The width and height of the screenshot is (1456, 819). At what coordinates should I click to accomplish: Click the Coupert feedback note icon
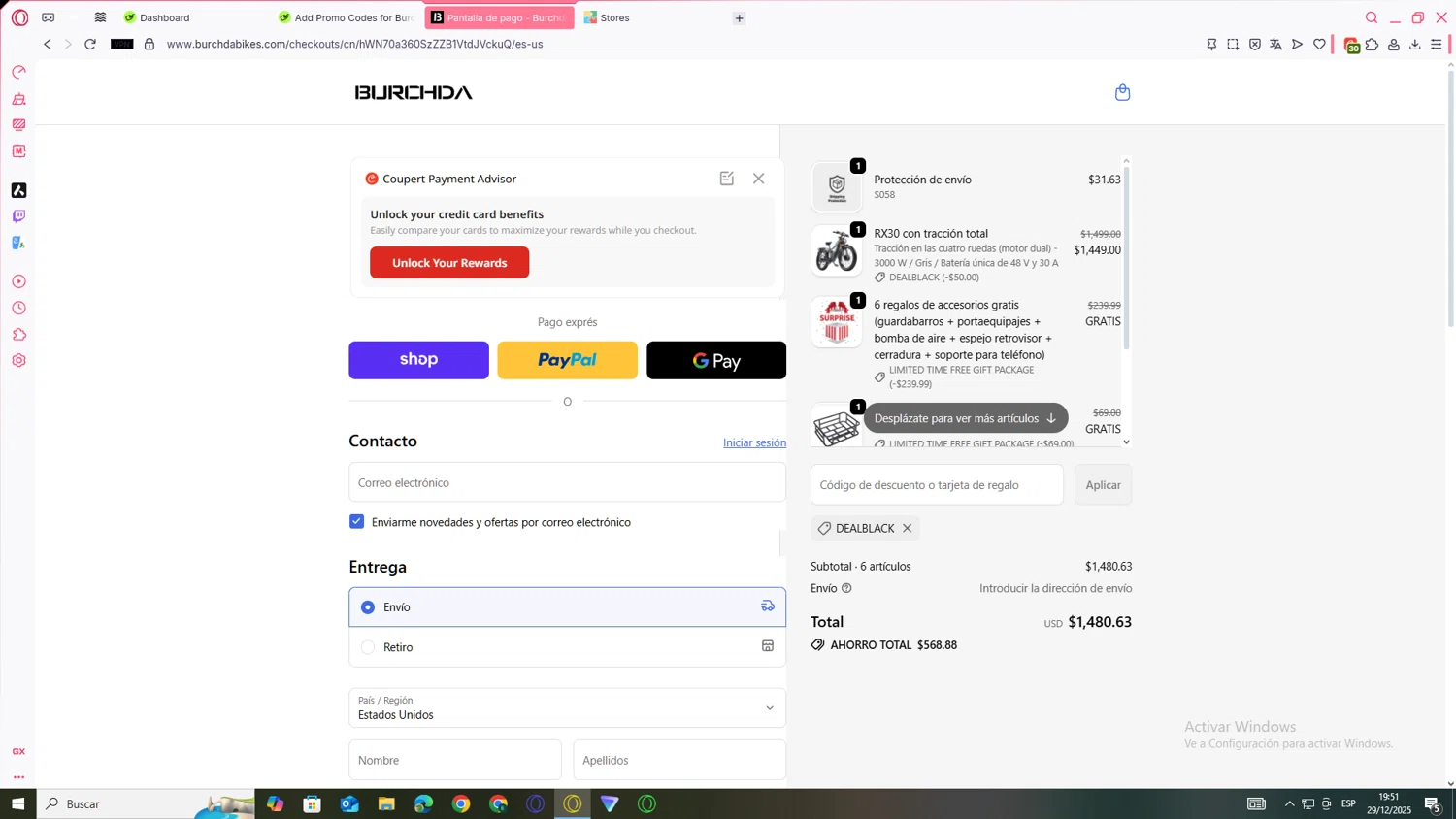(726, 179)
